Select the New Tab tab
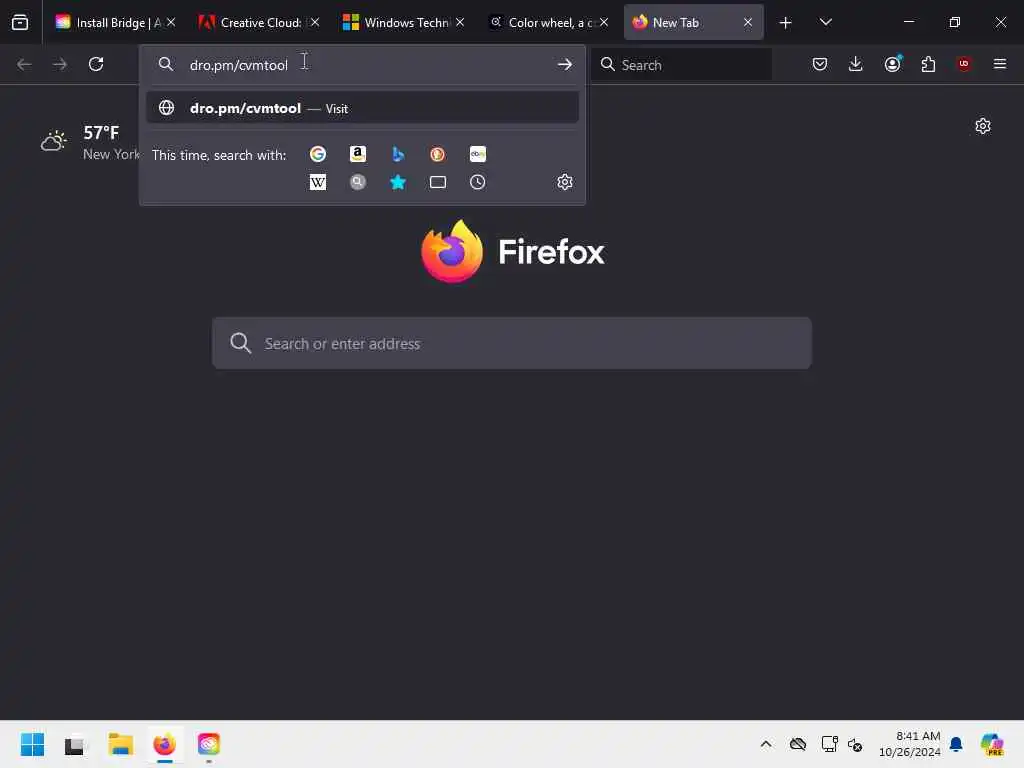The image size is (1024, 768). point(694,22)
